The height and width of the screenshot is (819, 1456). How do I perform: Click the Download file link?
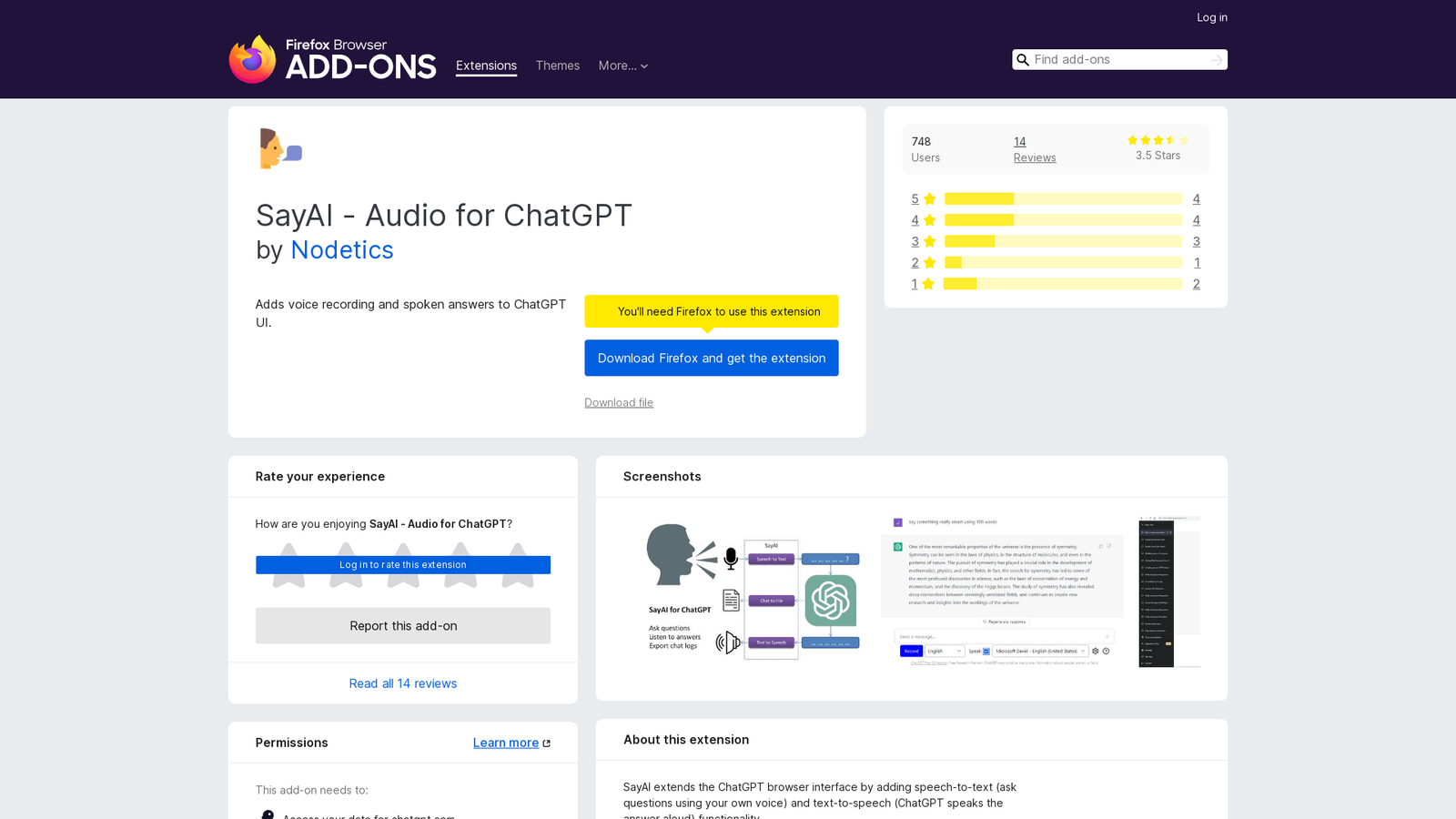click(619, 402)
